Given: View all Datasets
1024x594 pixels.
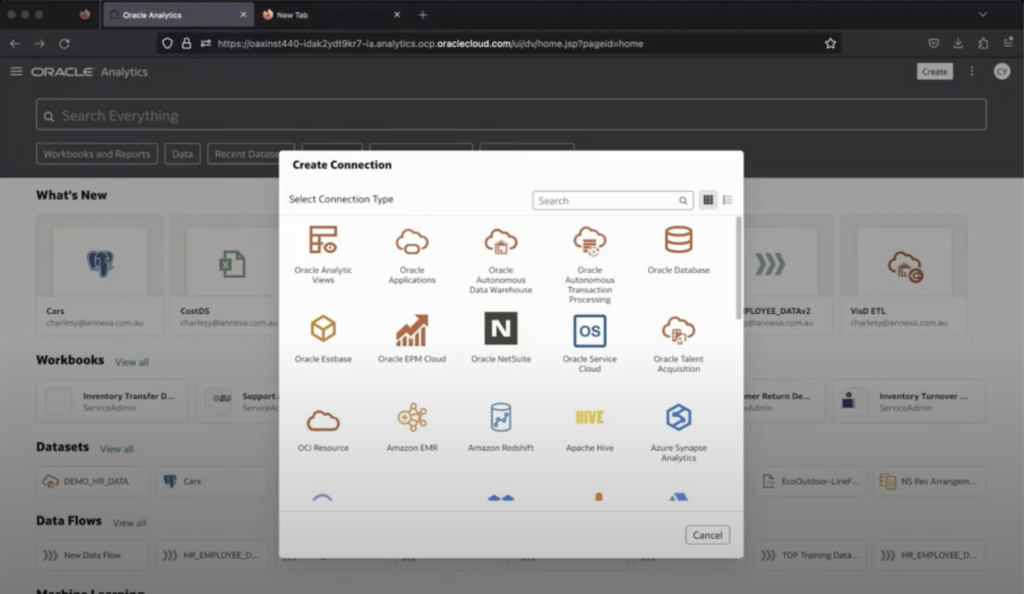Looking at the screenshot, I should coord(116,449).
